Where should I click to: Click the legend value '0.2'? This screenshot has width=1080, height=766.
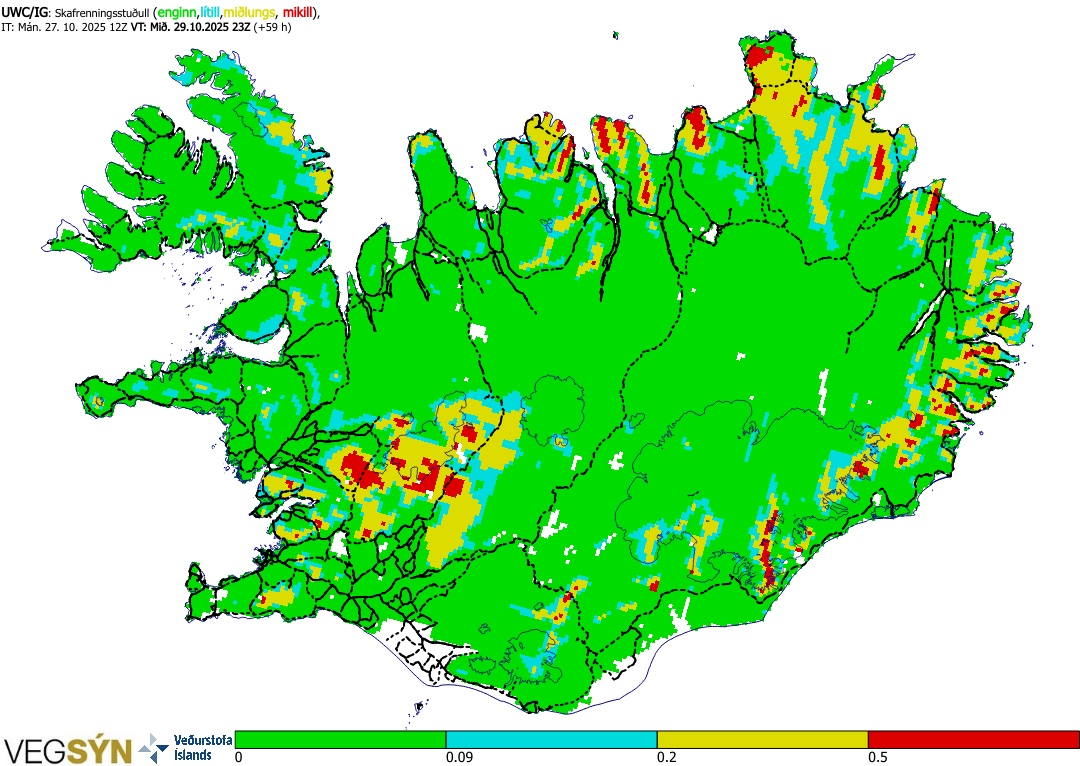[666, 757]
